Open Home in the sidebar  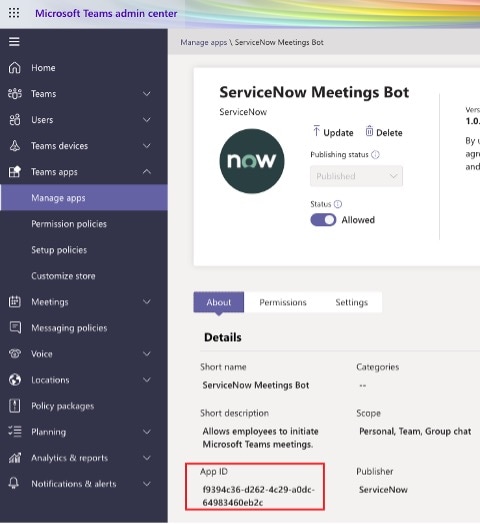[x=43, y=68]
